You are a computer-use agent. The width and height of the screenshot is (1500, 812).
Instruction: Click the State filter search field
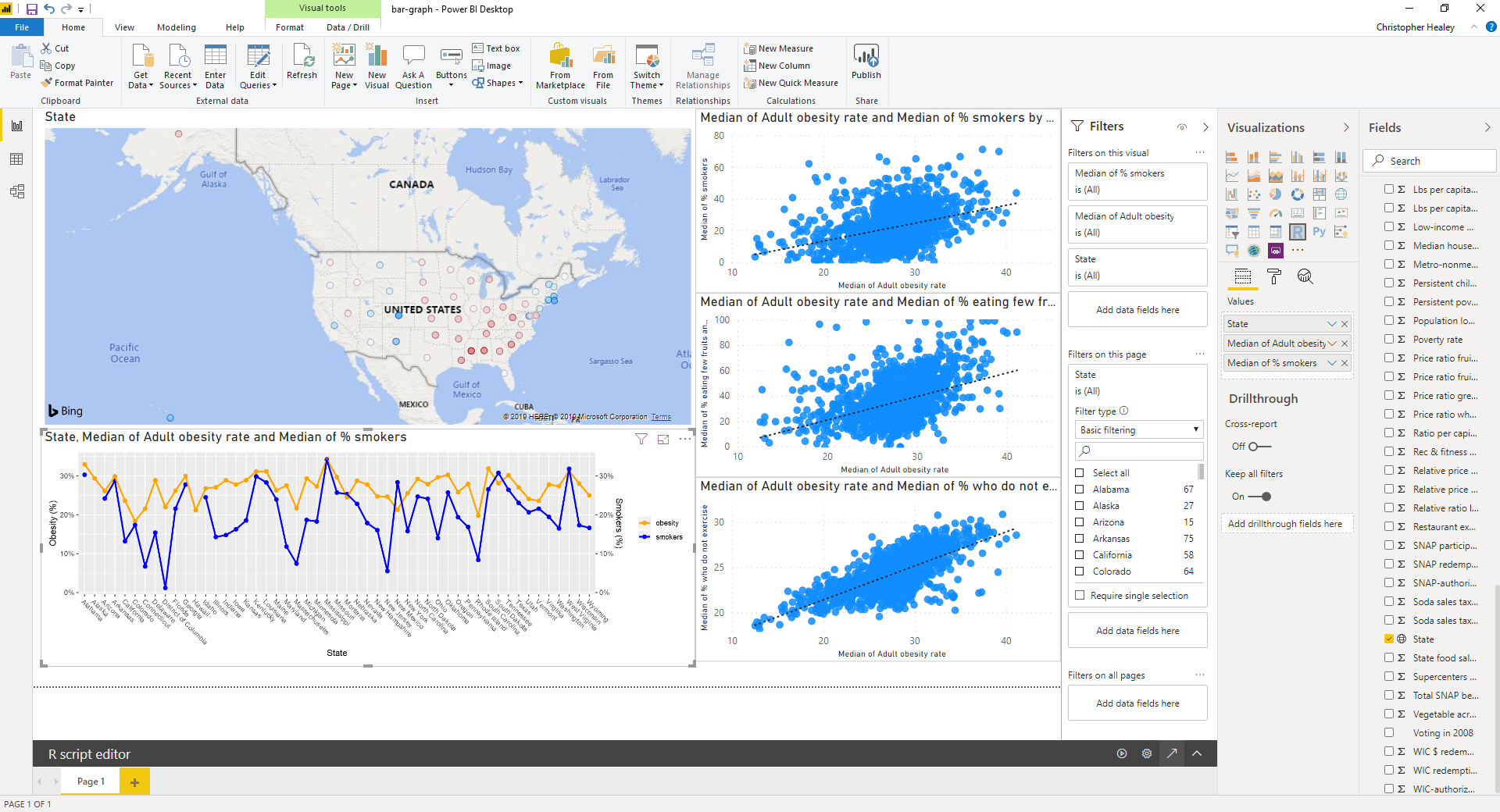[1139, 451]
